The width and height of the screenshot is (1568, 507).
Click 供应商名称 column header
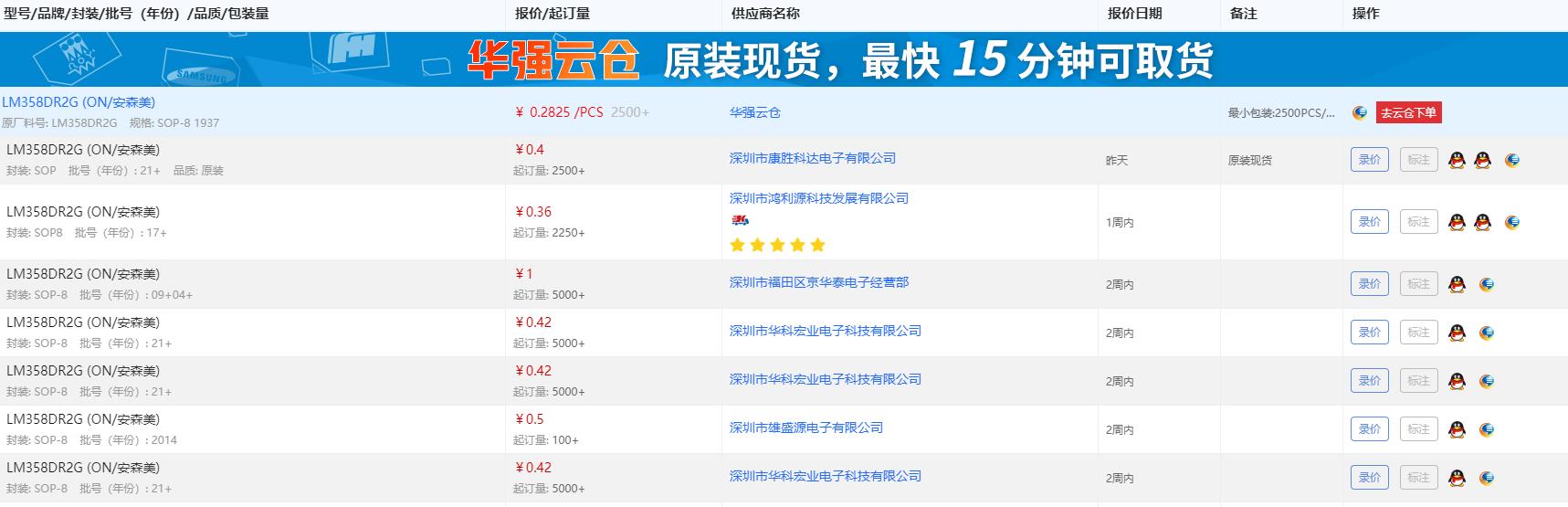point(766,14)
